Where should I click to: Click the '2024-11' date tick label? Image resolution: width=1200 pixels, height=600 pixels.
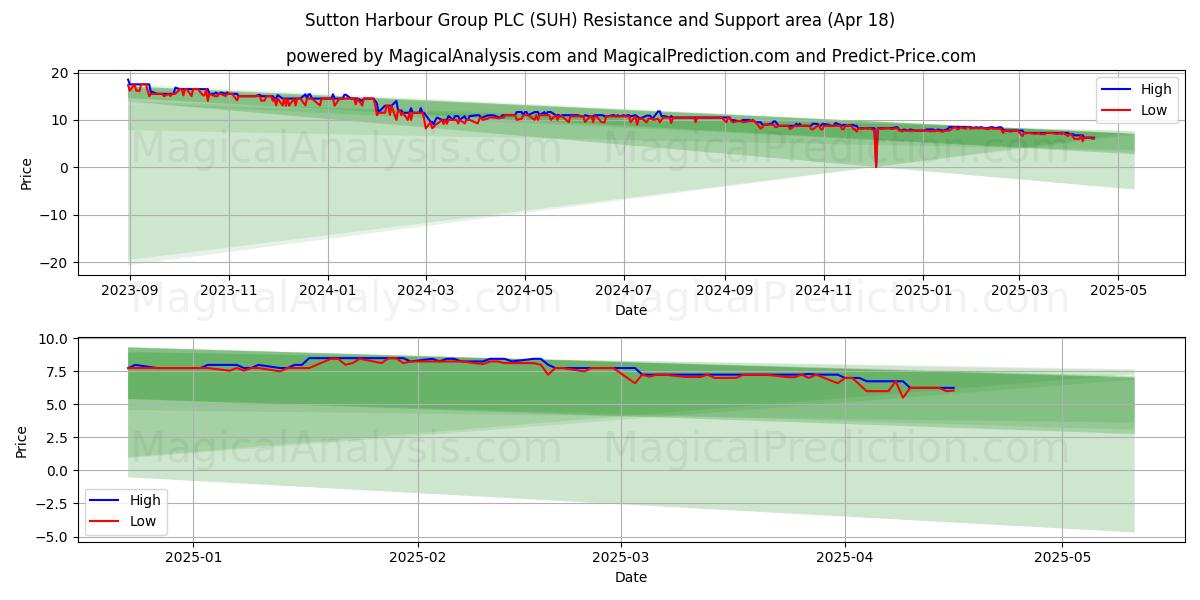click(x=824, y=291)
